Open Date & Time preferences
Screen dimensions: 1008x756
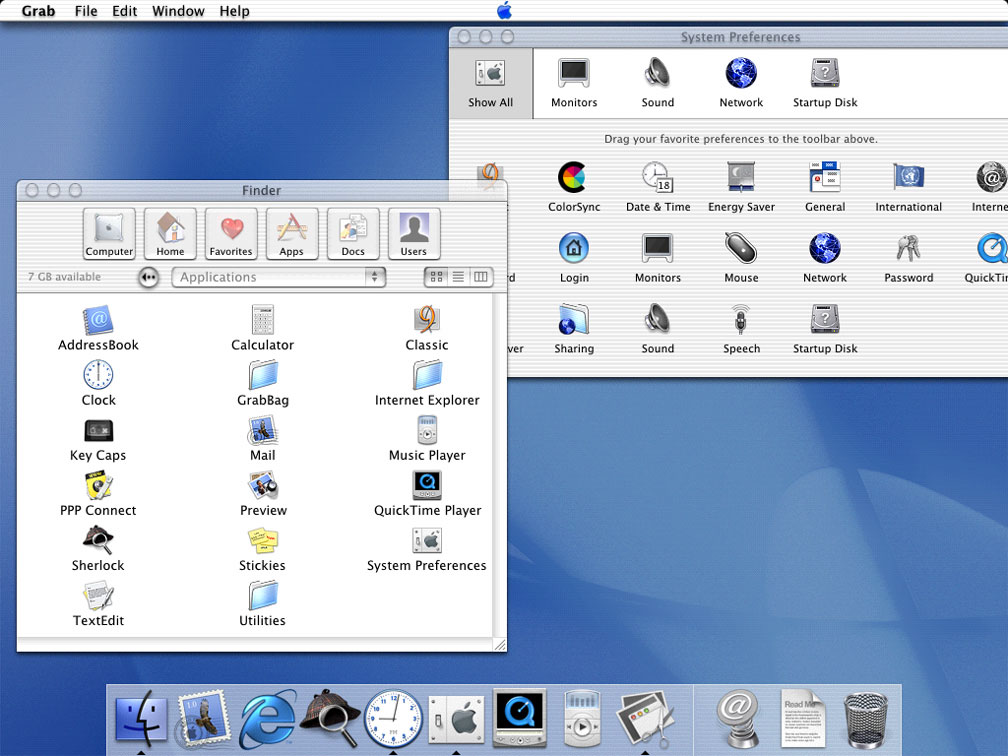pyautogui.click(x=658, y=186)
